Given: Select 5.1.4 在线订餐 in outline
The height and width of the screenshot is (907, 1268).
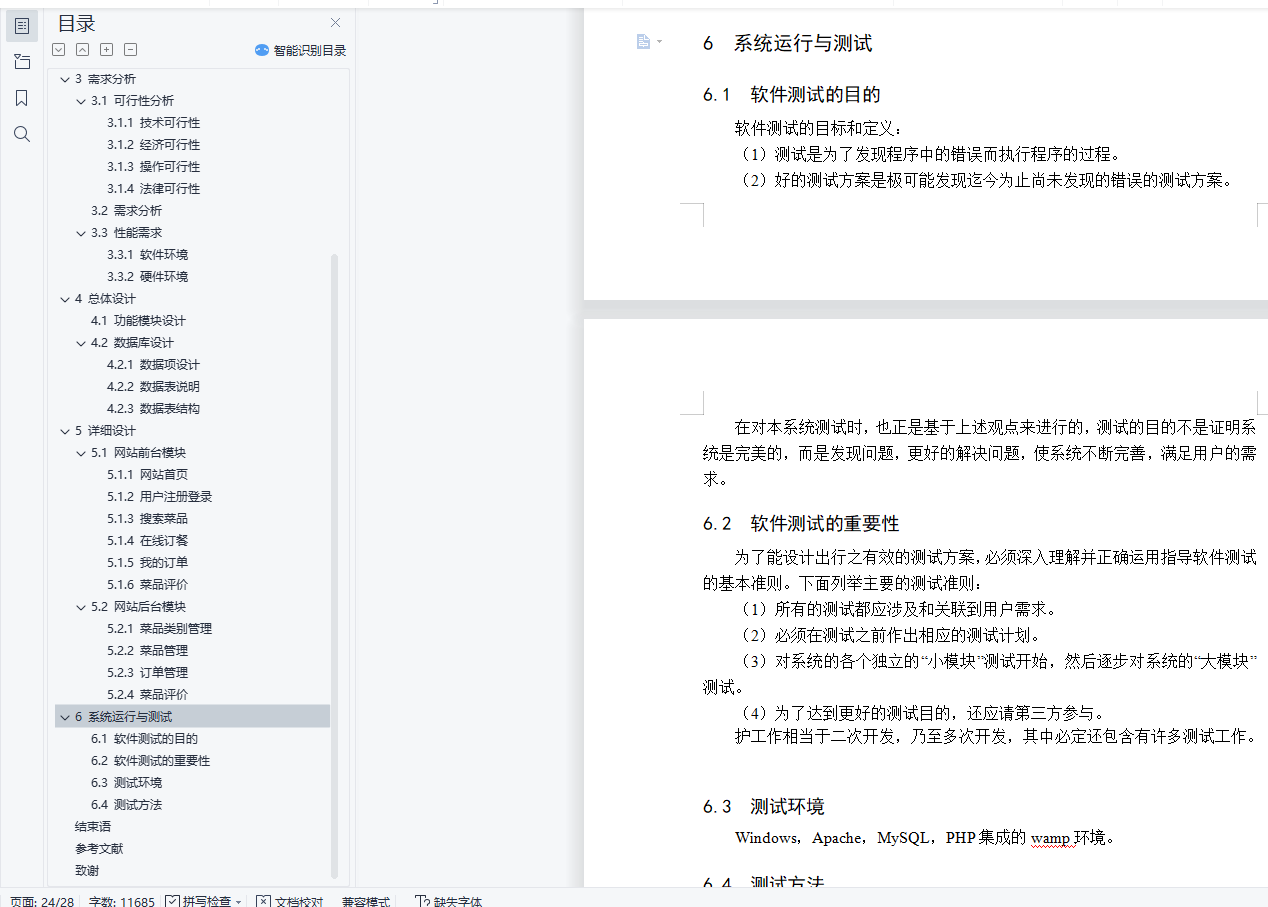Looking at the screenshot, I should click(x=147, y=541).
